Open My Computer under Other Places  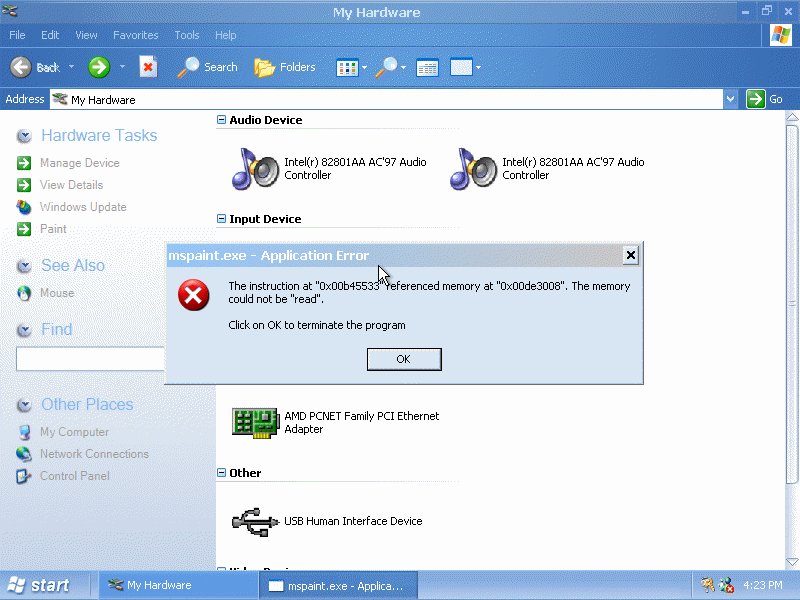pos(74,432)
